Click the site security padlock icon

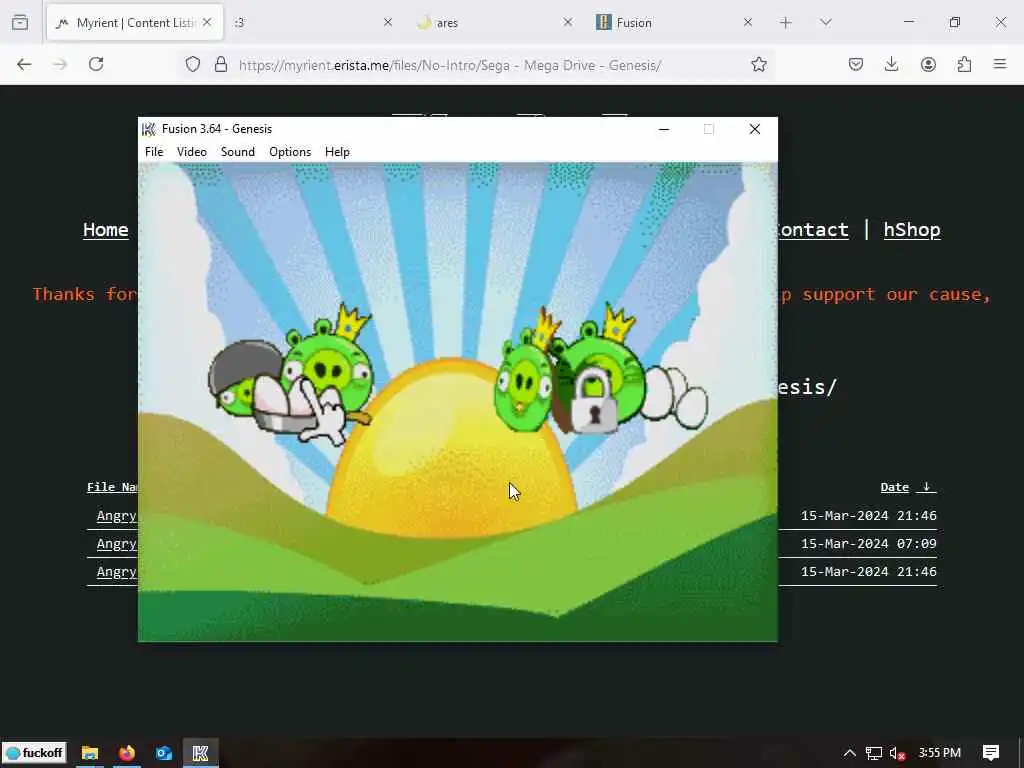pos(221,65)
